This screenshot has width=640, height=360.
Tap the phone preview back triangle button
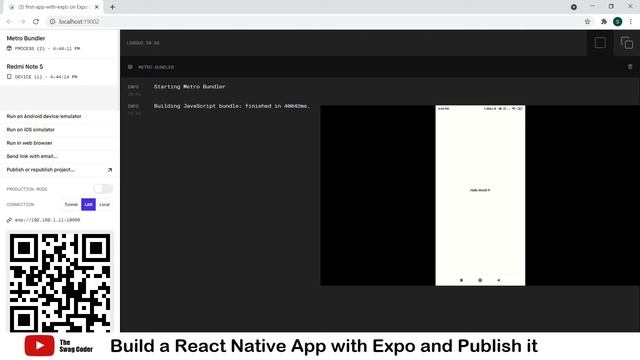click(498, 280)
